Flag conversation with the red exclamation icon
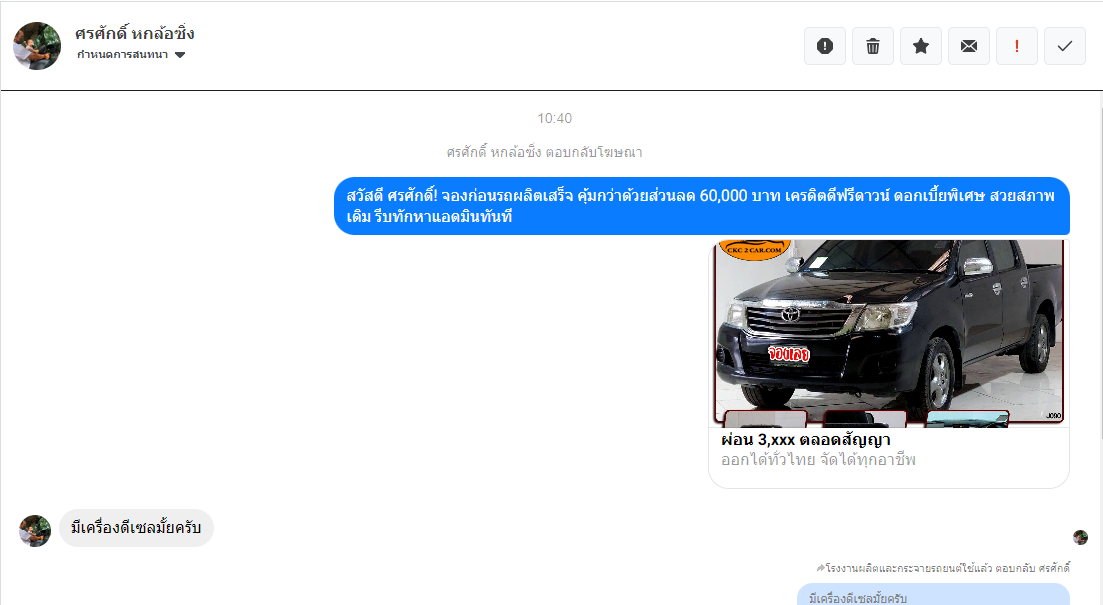The width and height of the screenshot is (1103, 605). tap(1017, 46)
